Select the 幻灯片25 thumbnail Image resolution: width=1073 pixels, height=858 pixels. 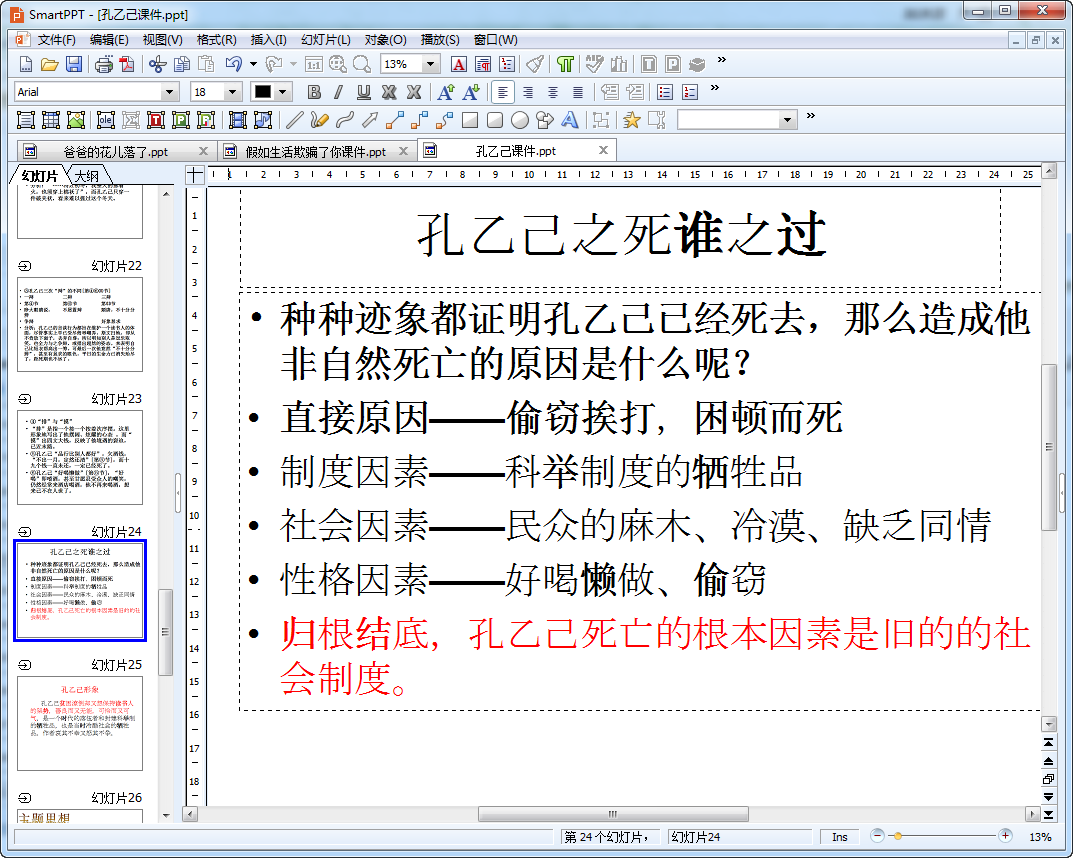click(x=80, y=723)
